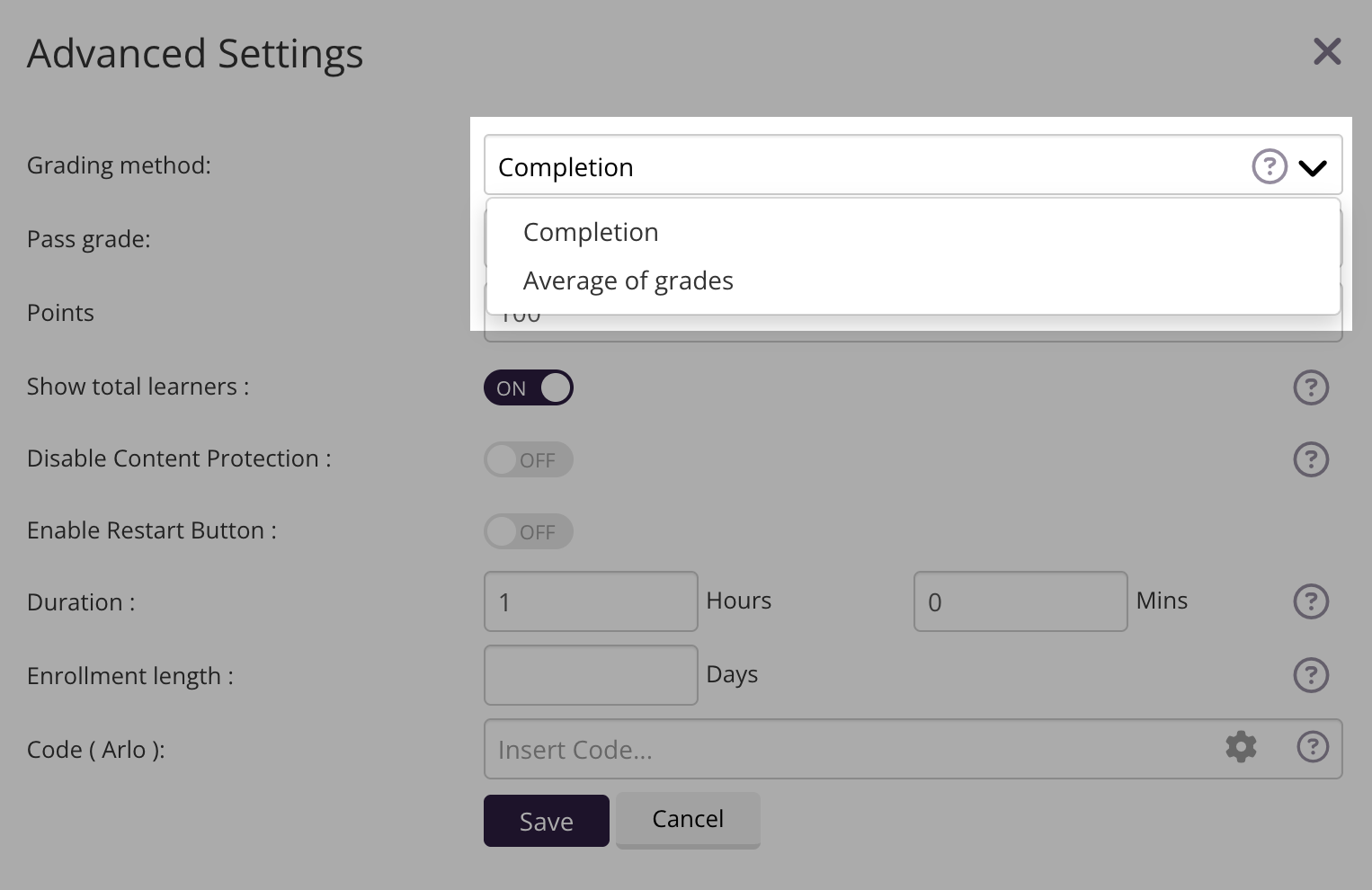Viewport: 1372px width, 890px height.
Task: Focus the Duration Mins input field
Action: (x=1020, y=601)
